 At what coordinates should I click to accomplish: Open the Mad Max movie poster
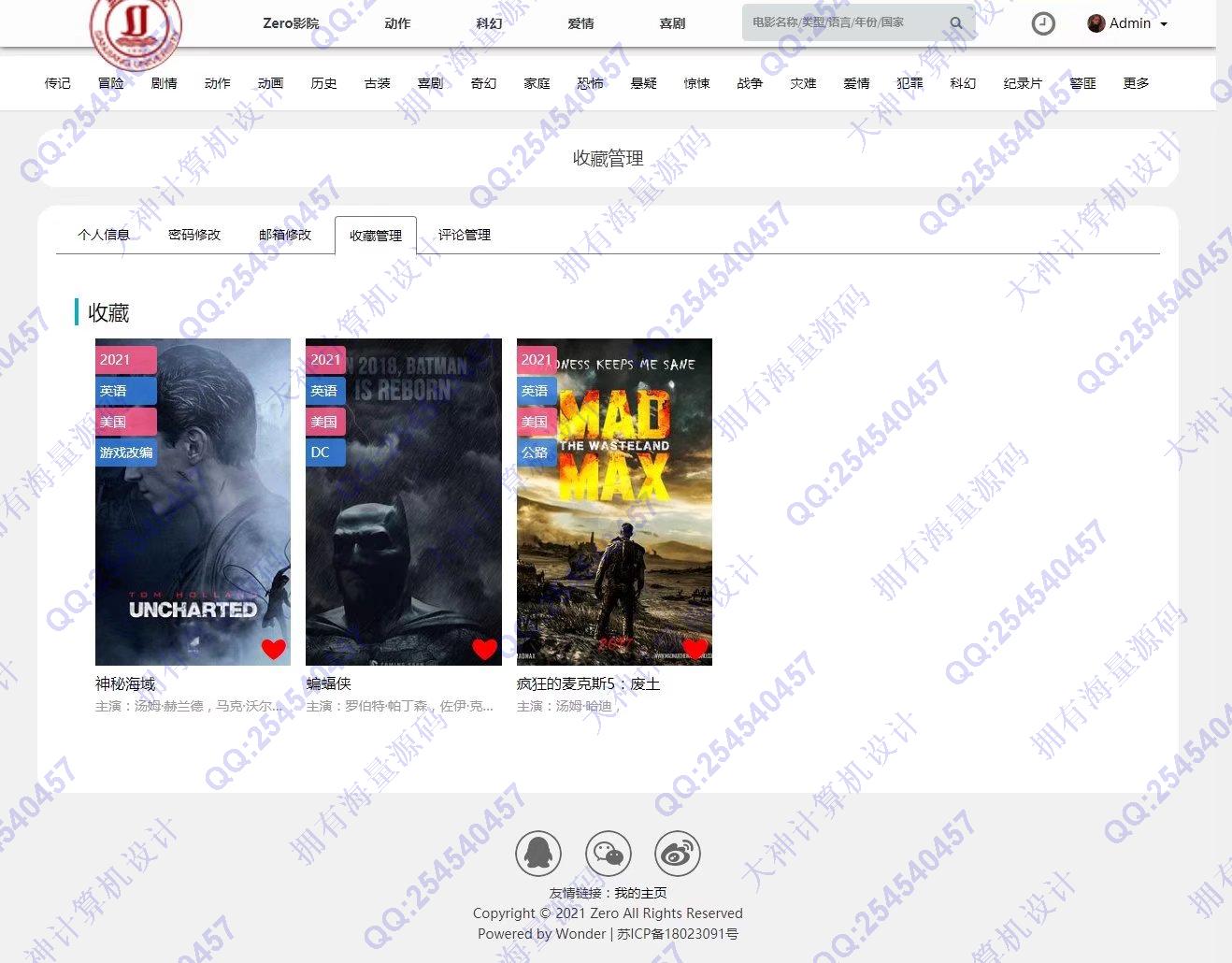[x=615, y=502]
